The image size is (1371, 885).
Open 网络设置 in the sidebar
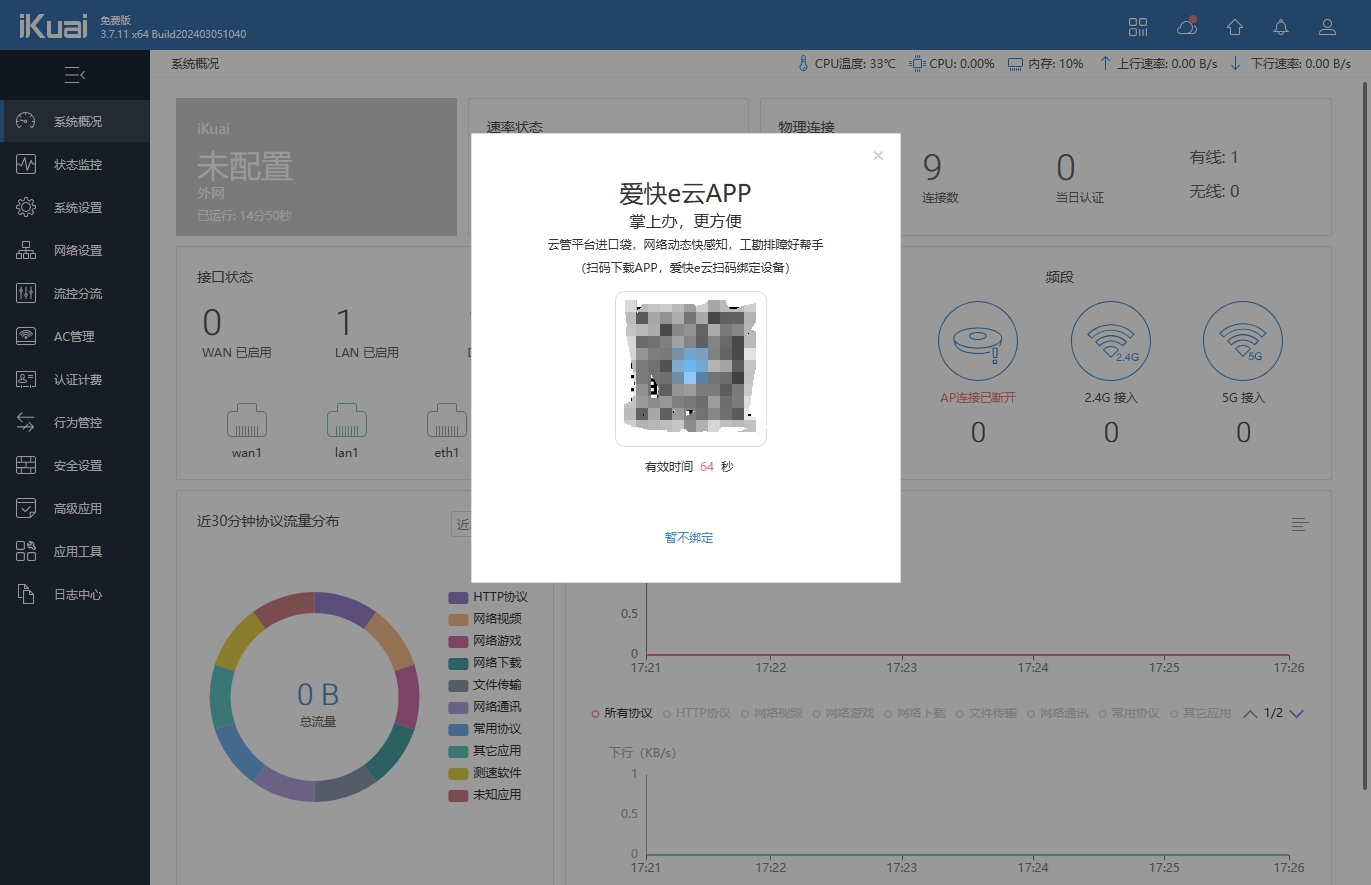pos(77,251)
